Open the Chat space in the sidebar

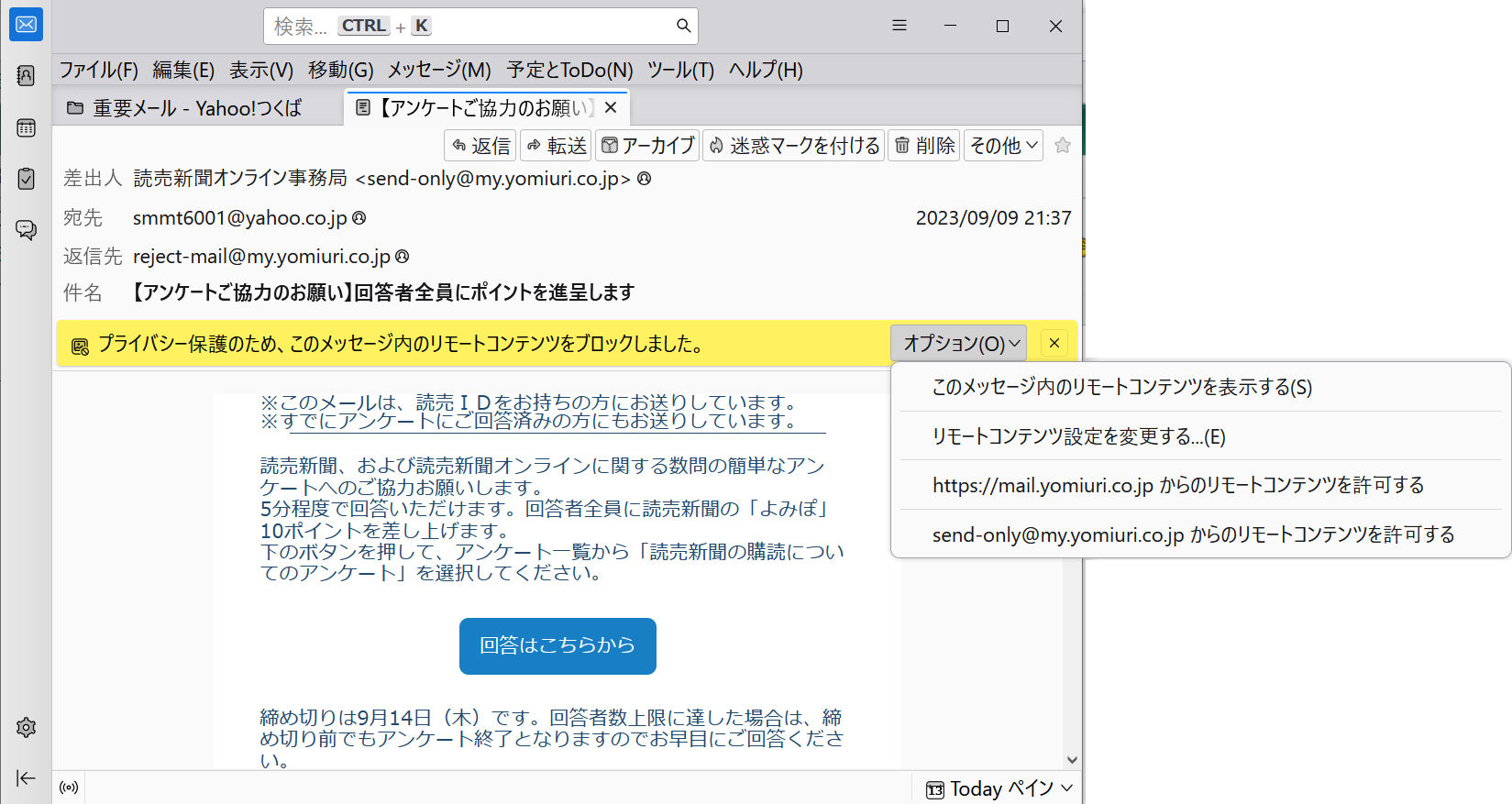point(26,229)
